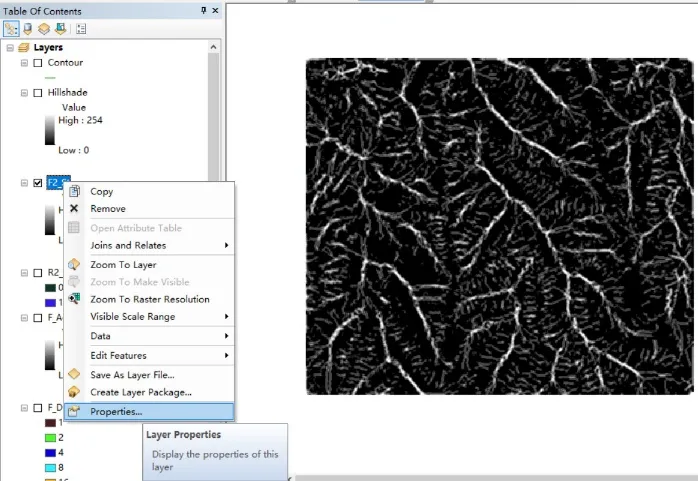698x481 pixels.
Task: Click the Hillshade 'Value' heading
Action: 74,107
